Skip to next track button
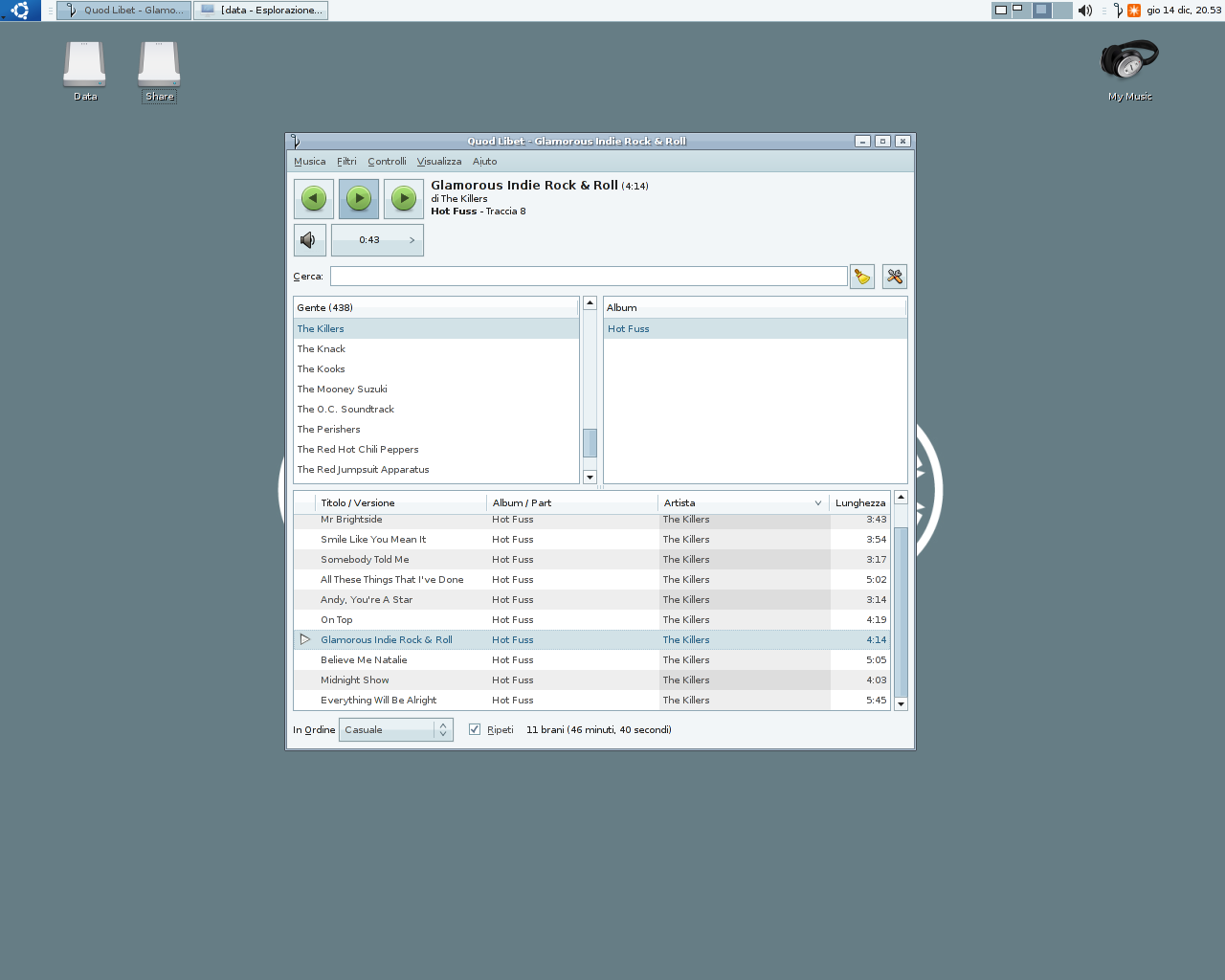This screenshot has width=1225, height=980. (x=404, y=199)
